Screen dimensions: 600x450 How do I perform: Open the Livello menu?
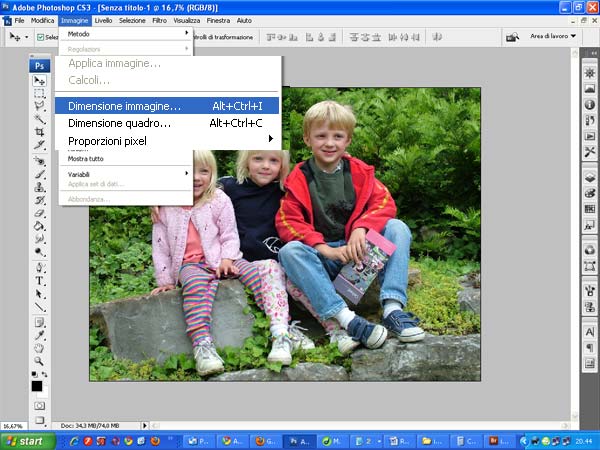(103, 21)
